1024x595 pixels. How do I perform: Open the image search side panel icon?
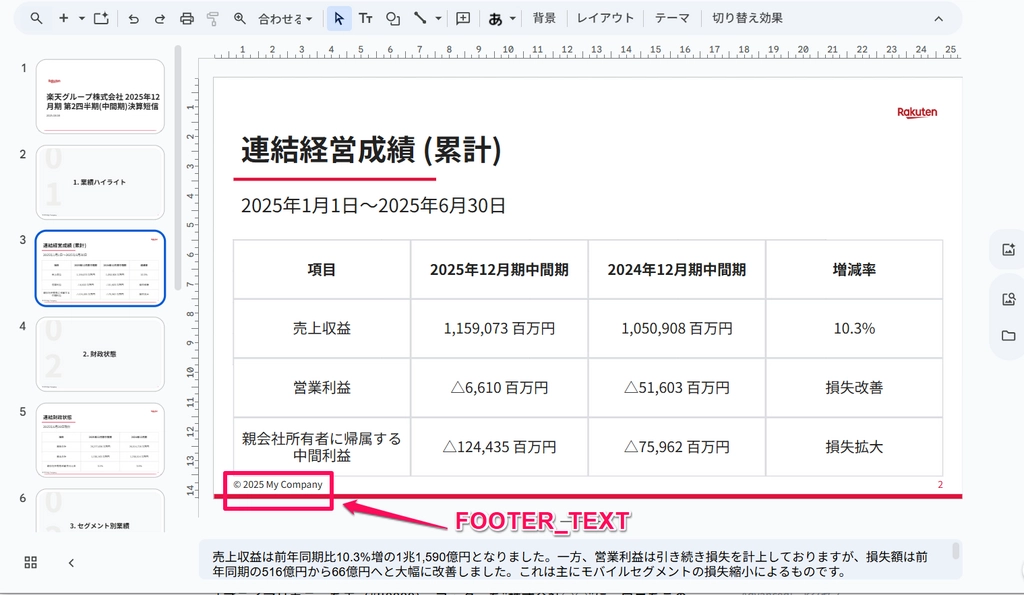(x=1008, y=299)
